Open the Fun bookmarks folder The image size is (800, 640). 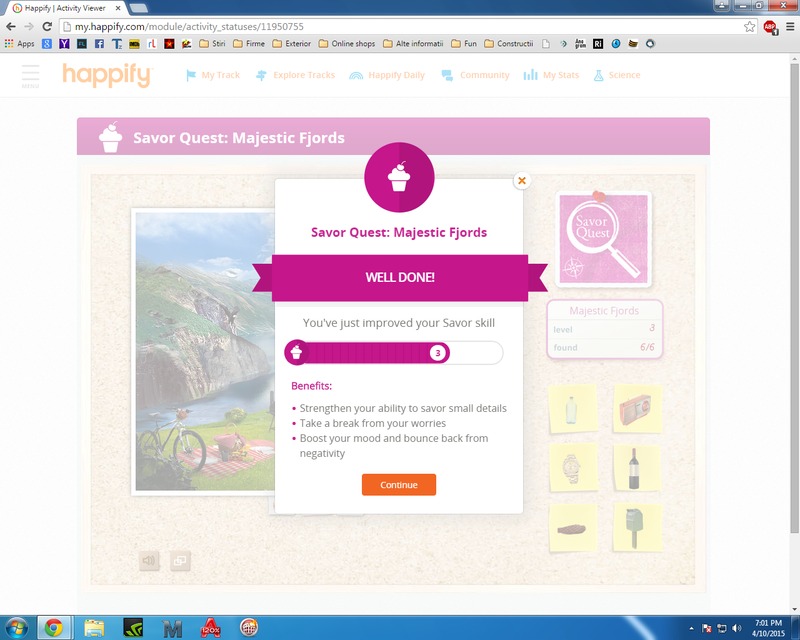point(464,44)
